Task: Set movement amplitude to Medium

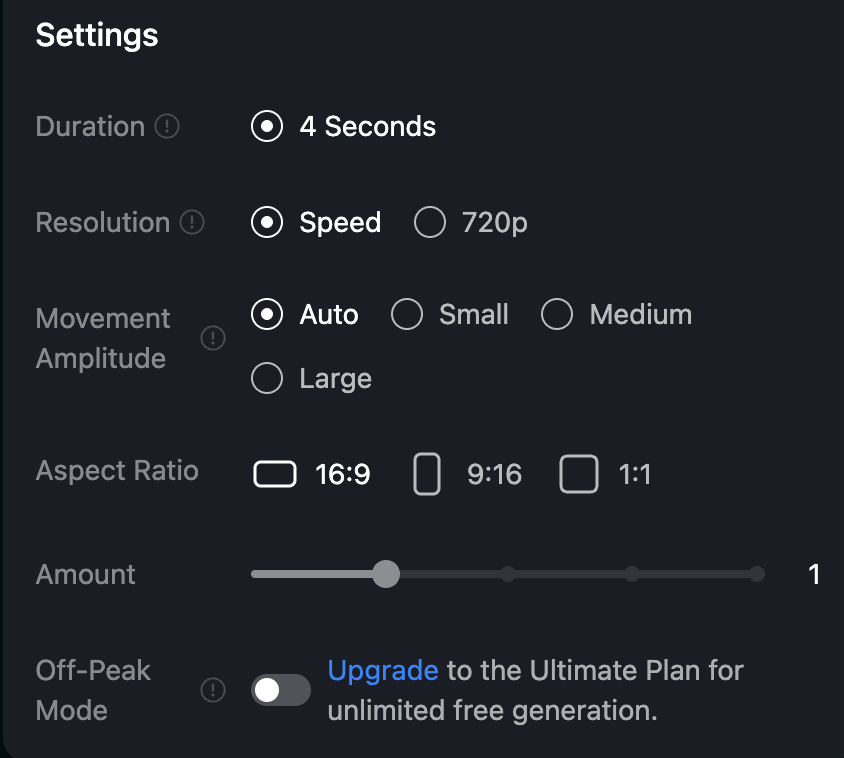Action: [557, 315]
